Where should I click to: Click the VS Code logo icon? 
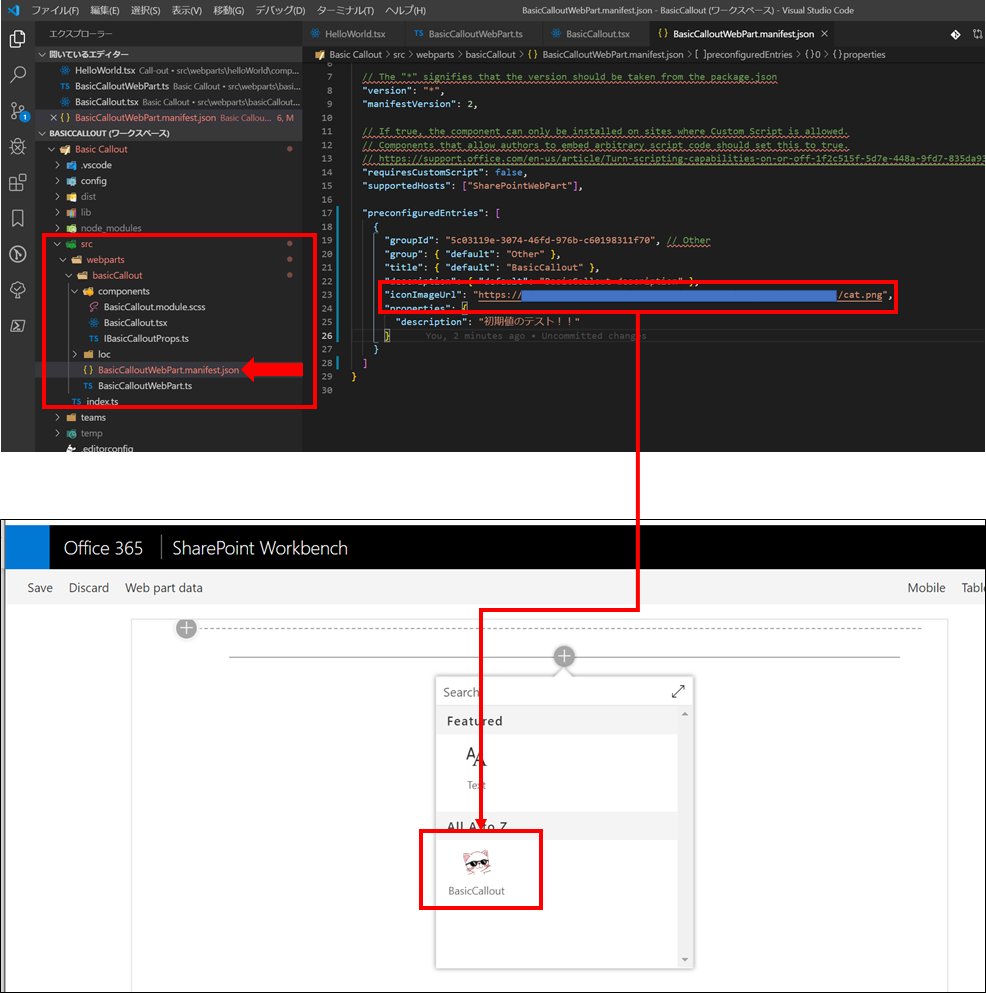[x=13, y=10]
